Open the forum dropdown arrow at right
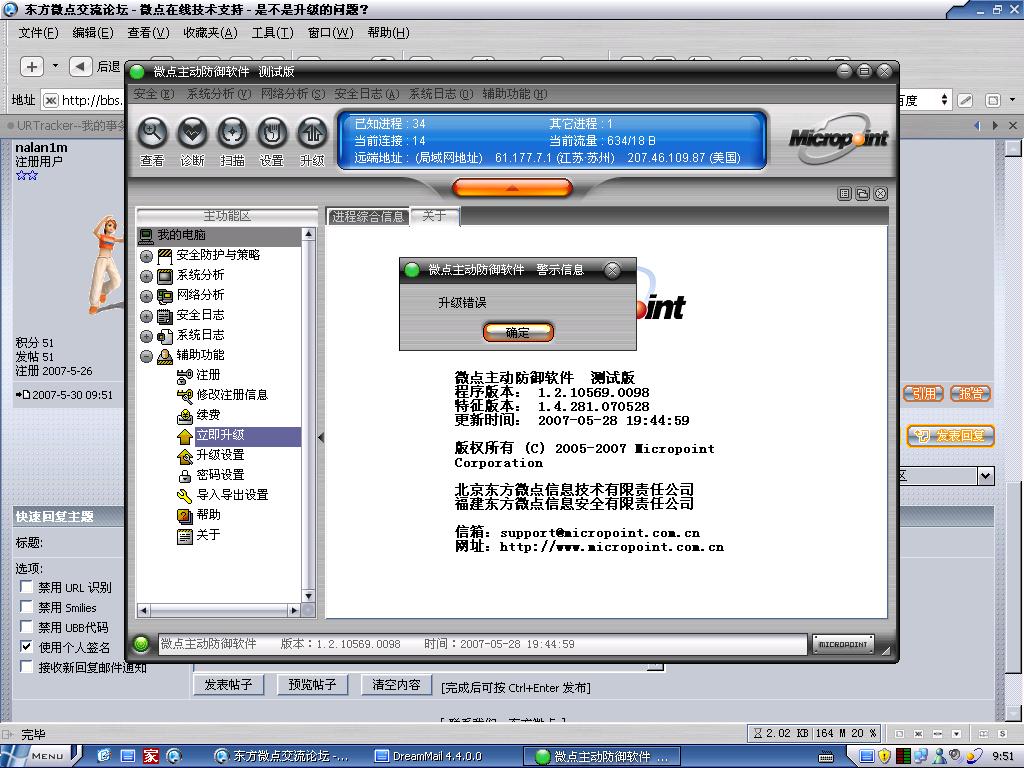This screenshot has height=768, width=1024. coord(986,476)
